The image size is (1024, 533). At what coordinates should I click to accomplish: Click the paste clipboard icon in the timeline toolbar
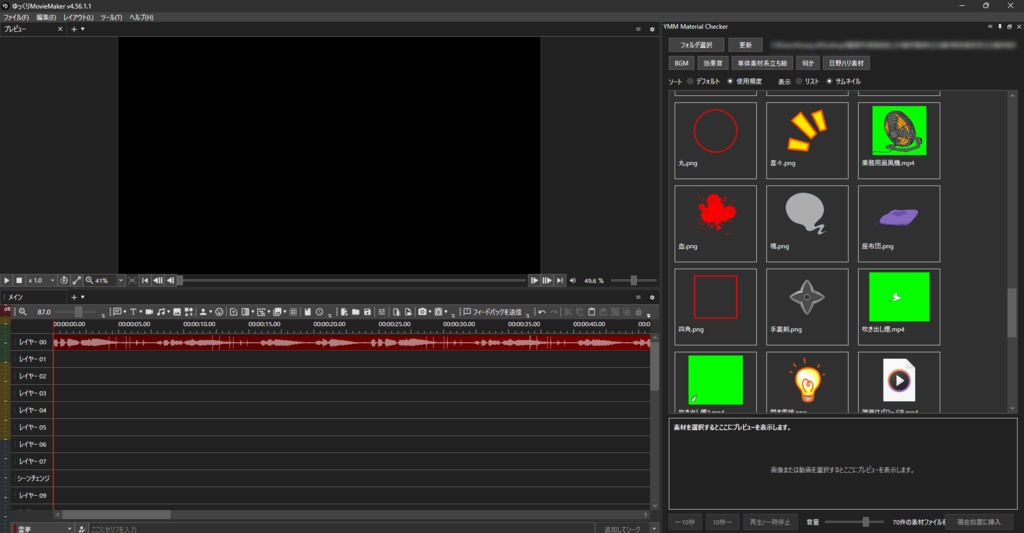point(592,312)
